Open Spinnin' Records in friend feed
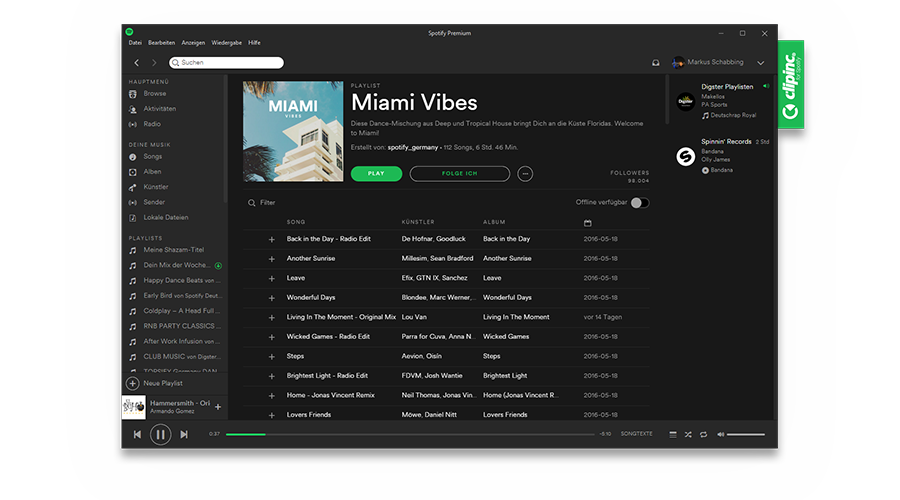Screen dimensions: 900x500 (726, 141)
